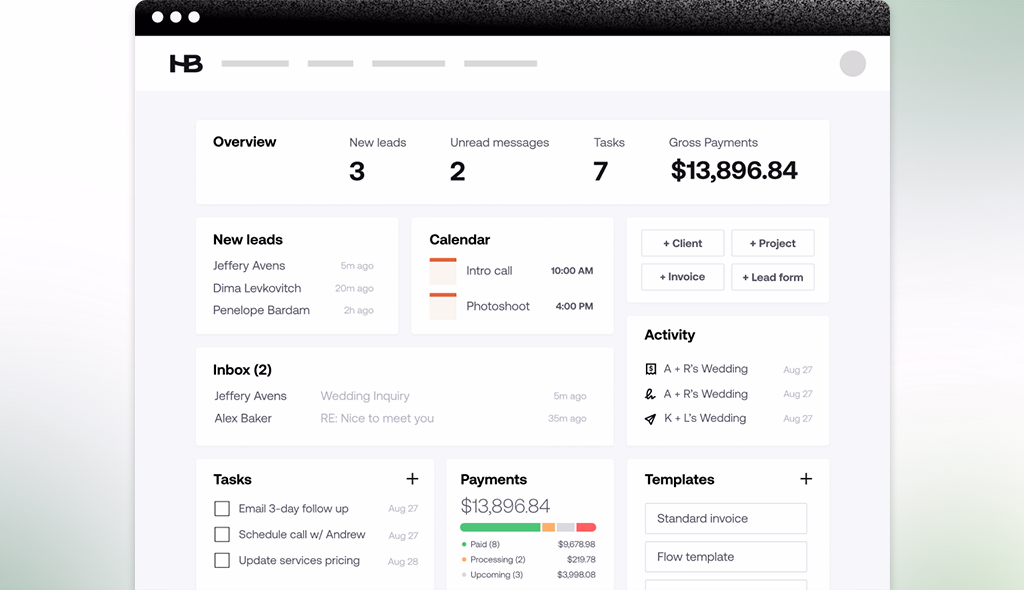Check off Email 3-day follow up
Viewport: 1024px width, 590px height.
[222, 508]
